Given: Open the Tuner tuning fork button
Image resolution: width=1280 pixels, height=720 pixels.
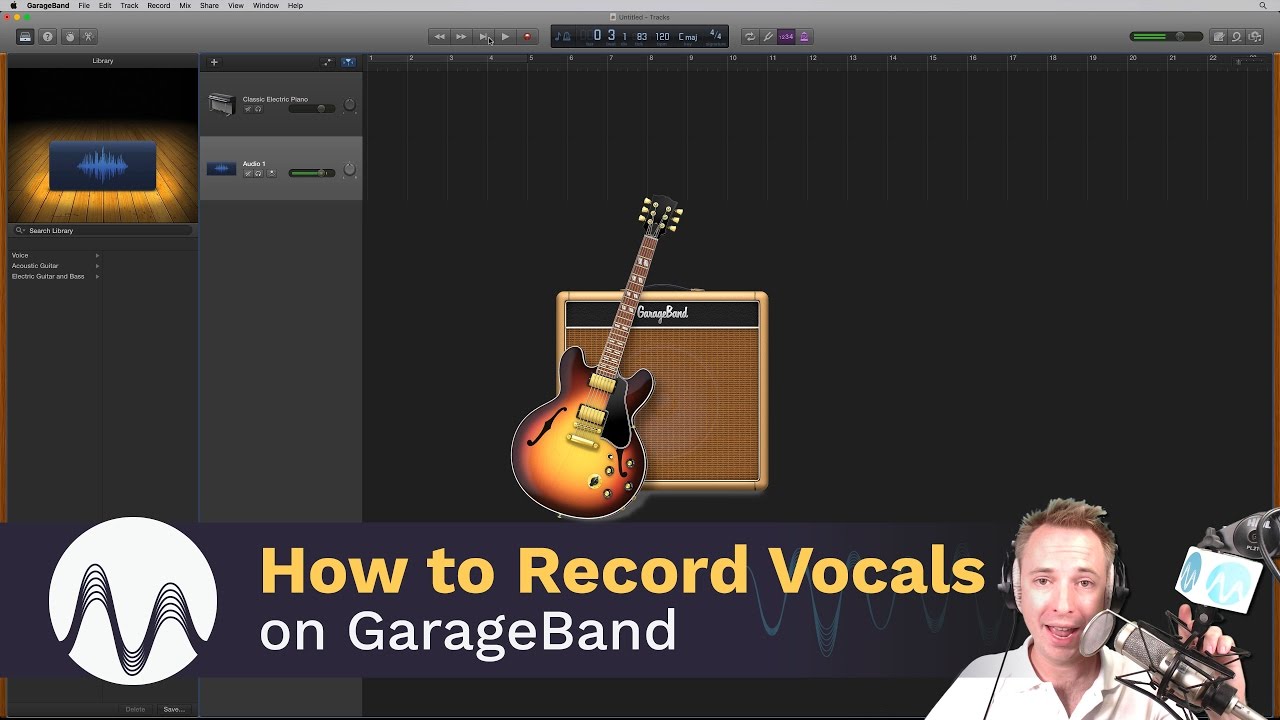Looking at the screenshot, I should (768, 37).
